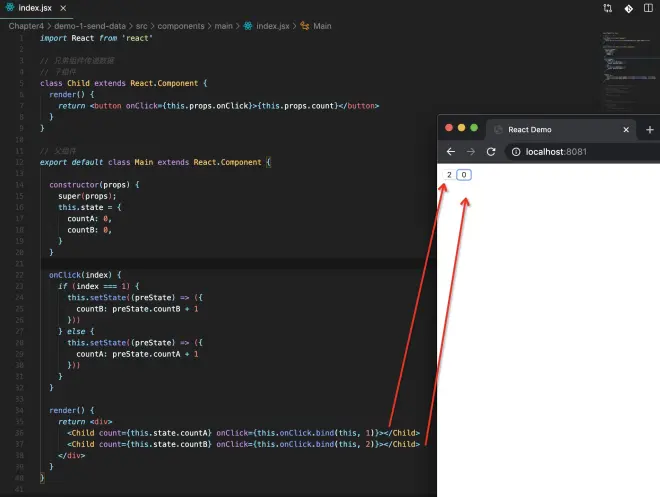This screenshot has width=660, height=497.
Task: Click the 'this.state = {' line
Action: coord(90,207)
